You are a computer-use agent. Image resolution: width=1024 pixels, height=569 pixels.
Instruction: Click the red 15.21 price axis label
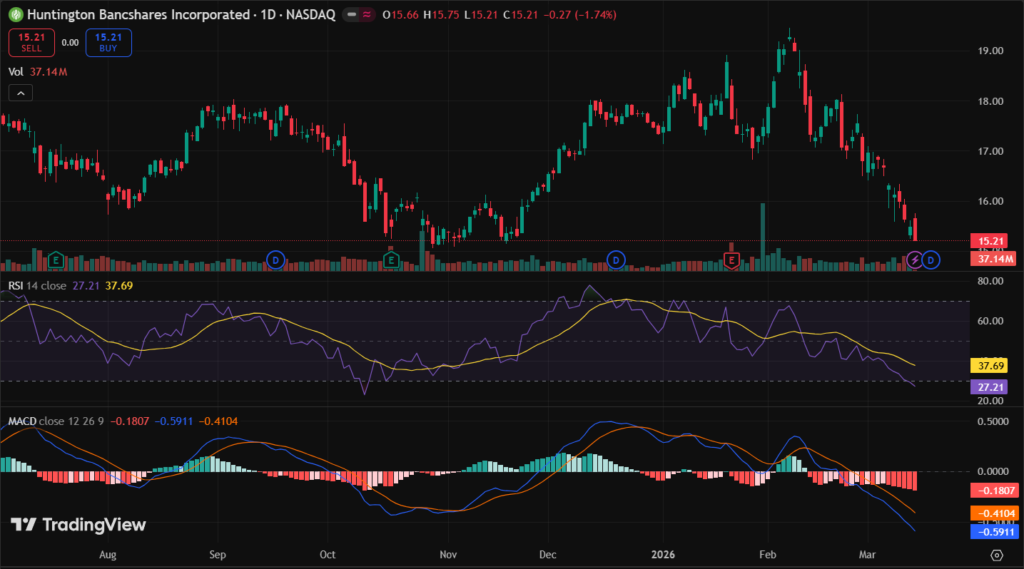pos(988,241)
